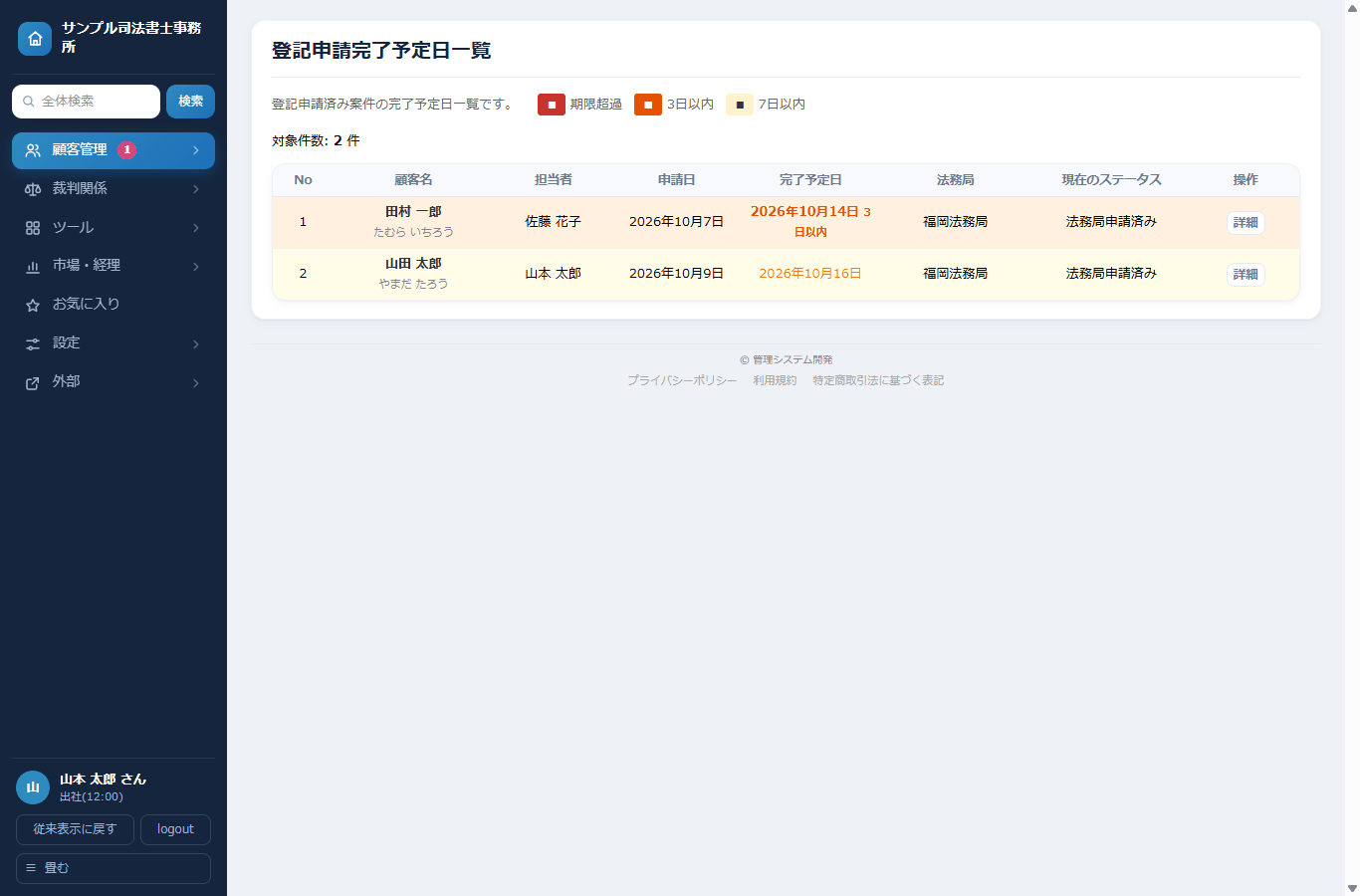Expand ツール via its chevron

pyautogui.click(x=196, y=228)
